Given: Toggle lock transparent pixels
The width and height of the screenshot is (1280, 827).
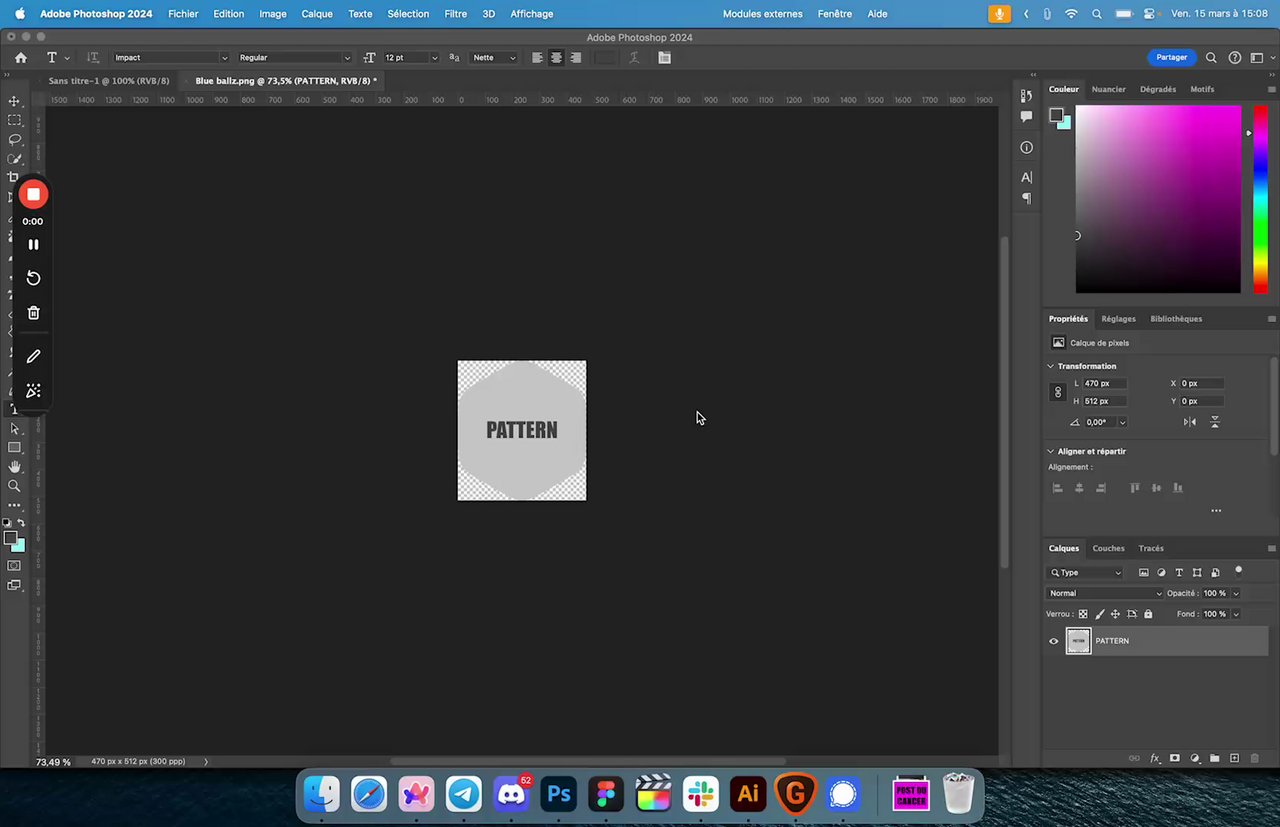Looking at the screenshot, I should point(1083,614).
